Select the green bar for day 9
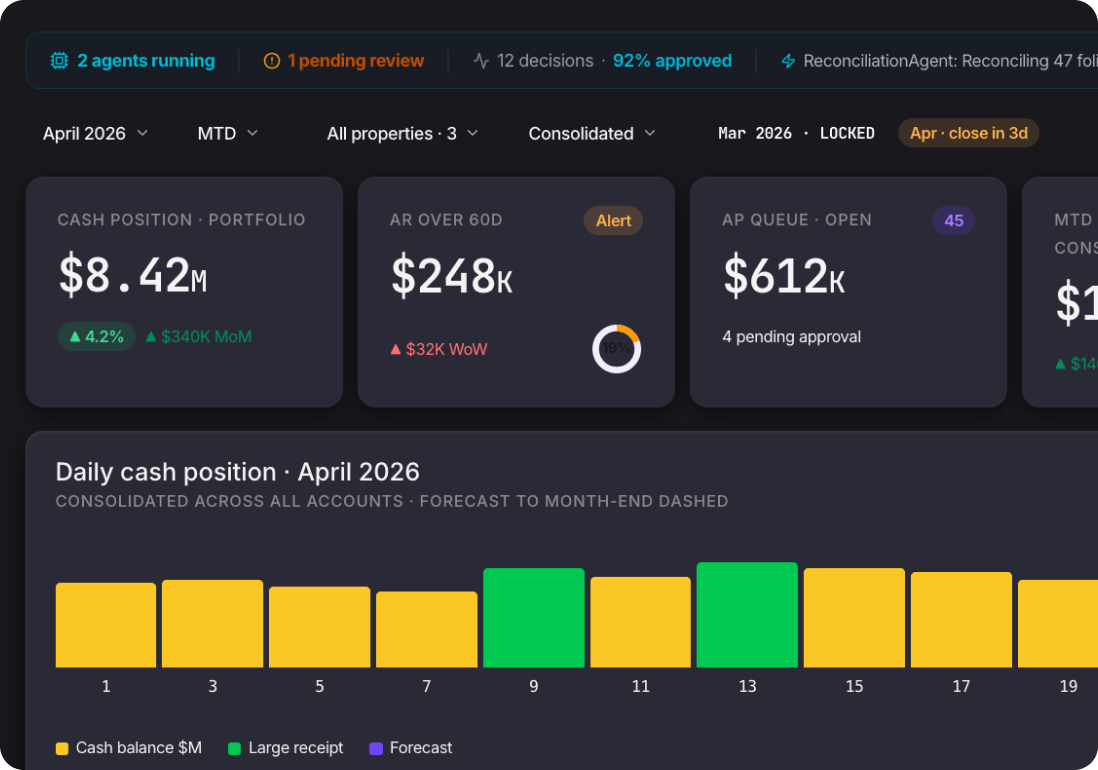Screen dimensions: 1098x770 (x=534, y=617)
